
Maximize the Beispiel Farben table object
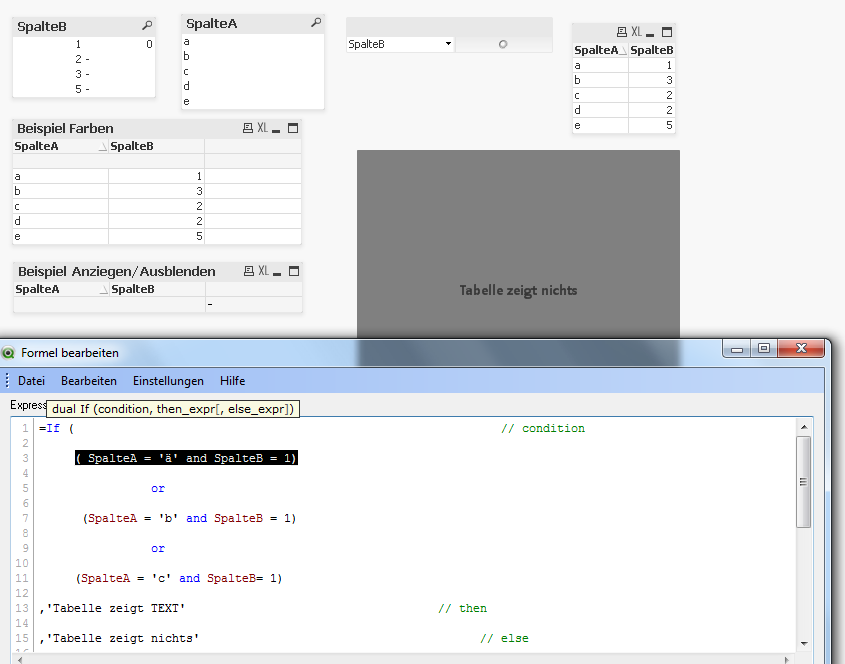pyautogui.click(x=293, y=128)
